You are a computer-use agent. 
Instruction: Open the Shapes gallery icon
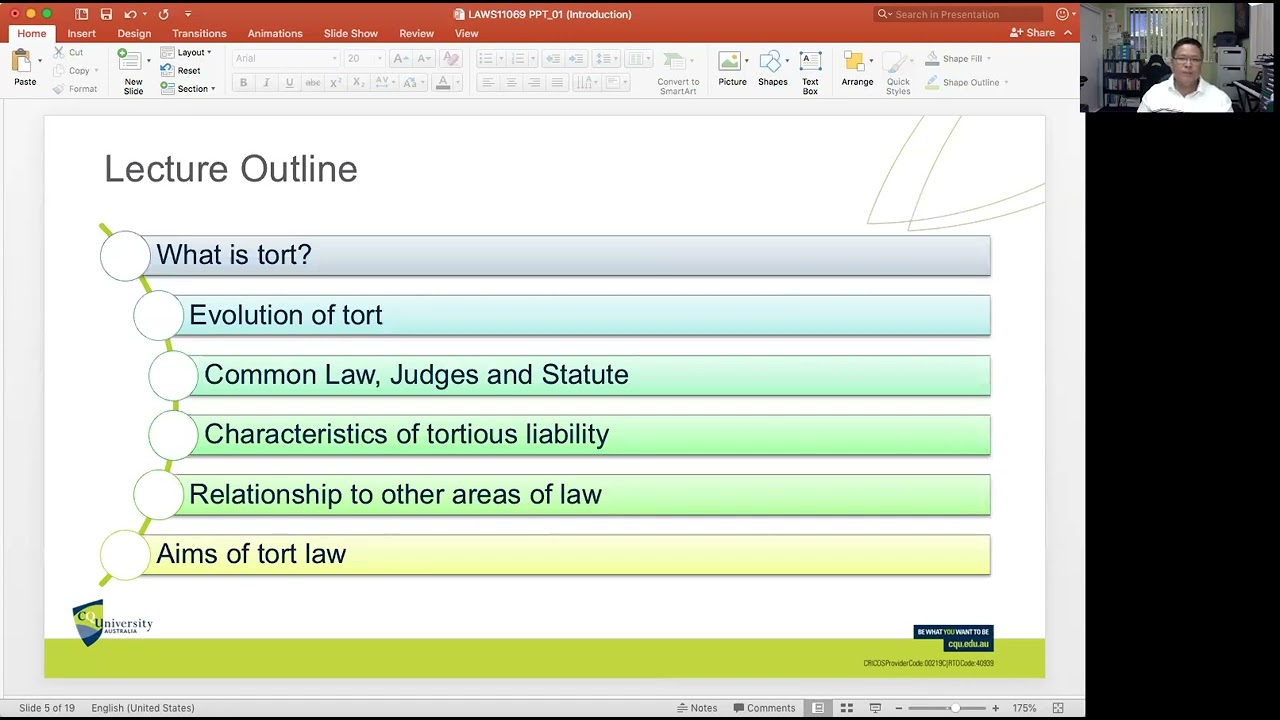point(770,61)
